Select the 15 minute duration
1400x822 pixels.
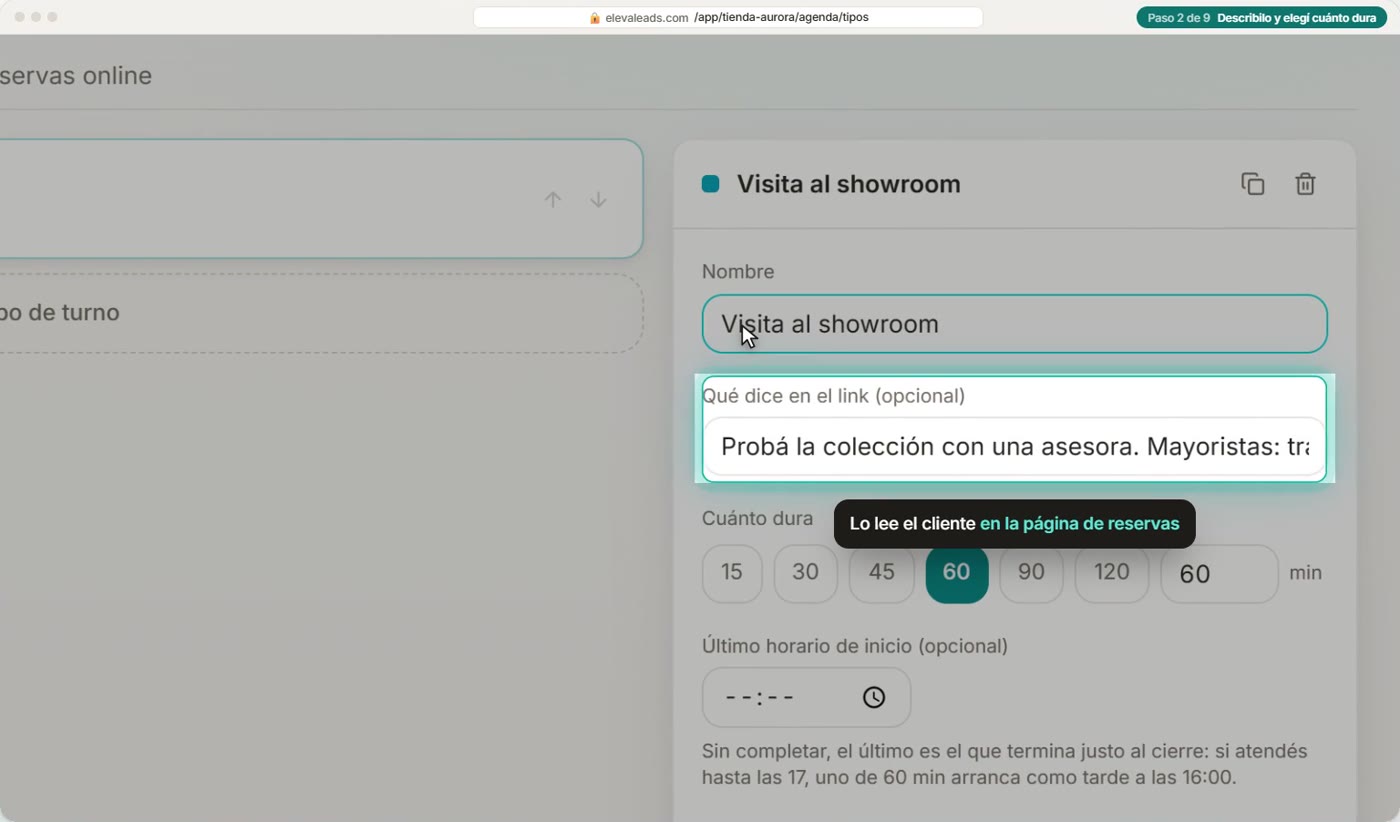tap(732, 573)
